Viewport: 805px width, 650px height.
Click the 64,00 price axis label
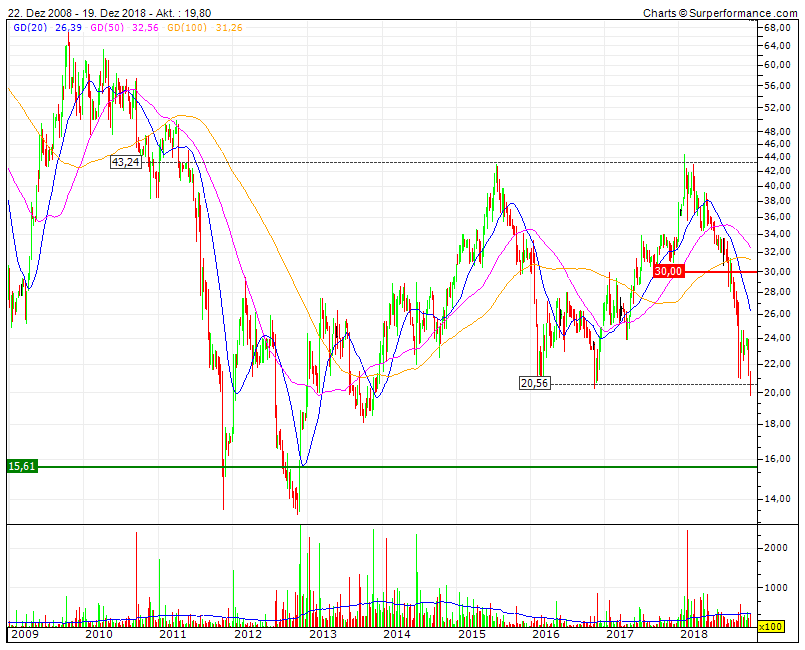point(777,46)
